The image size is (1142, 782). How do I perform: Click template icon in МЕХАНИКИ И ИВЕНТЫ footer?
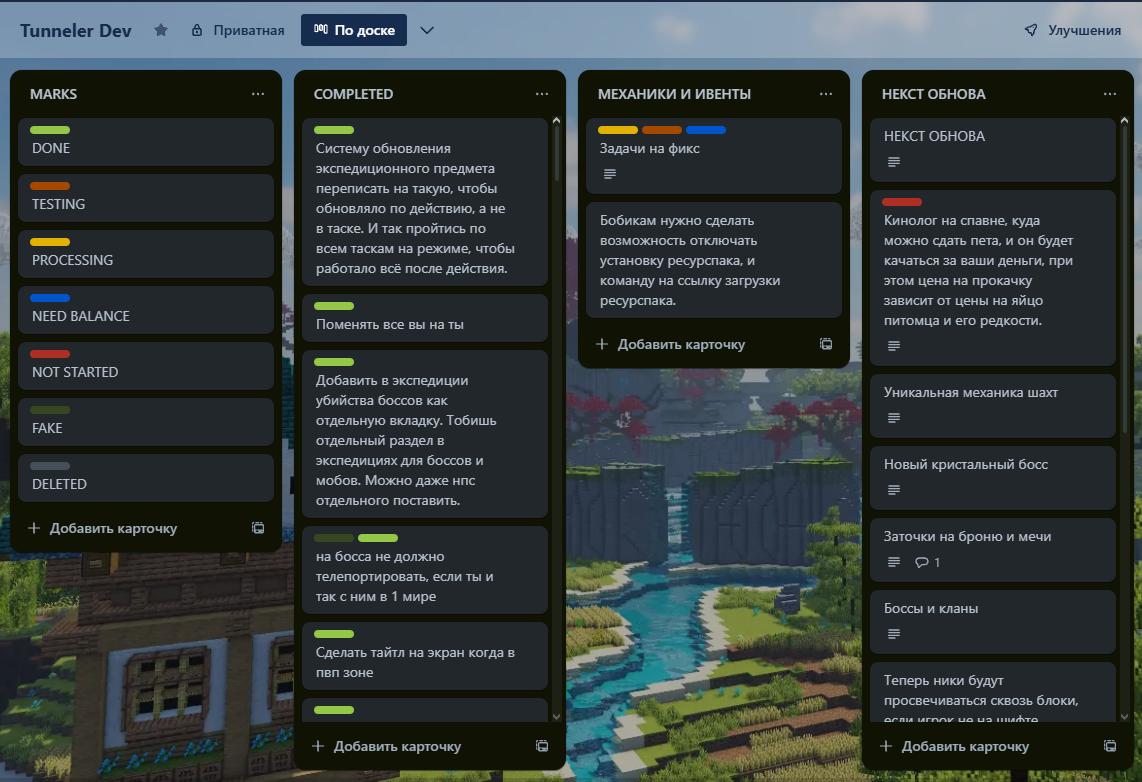pos(826,344)
